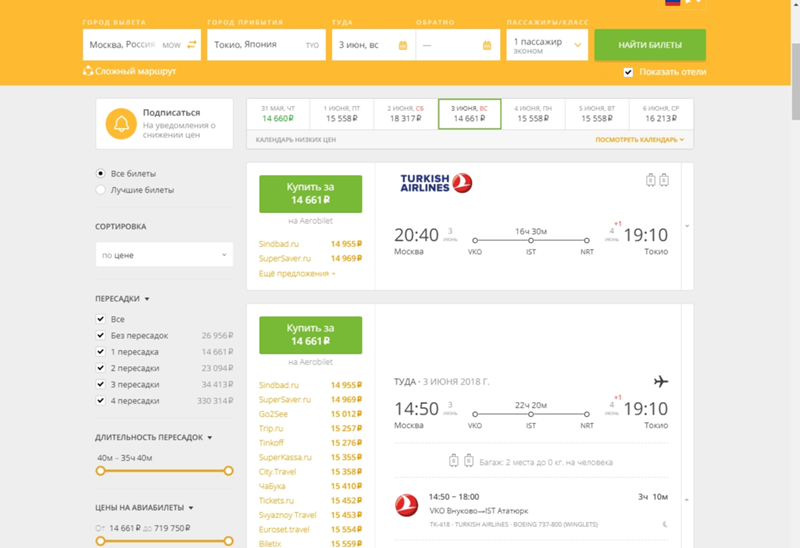Click the Найти билеты search button

click(649, 45)
